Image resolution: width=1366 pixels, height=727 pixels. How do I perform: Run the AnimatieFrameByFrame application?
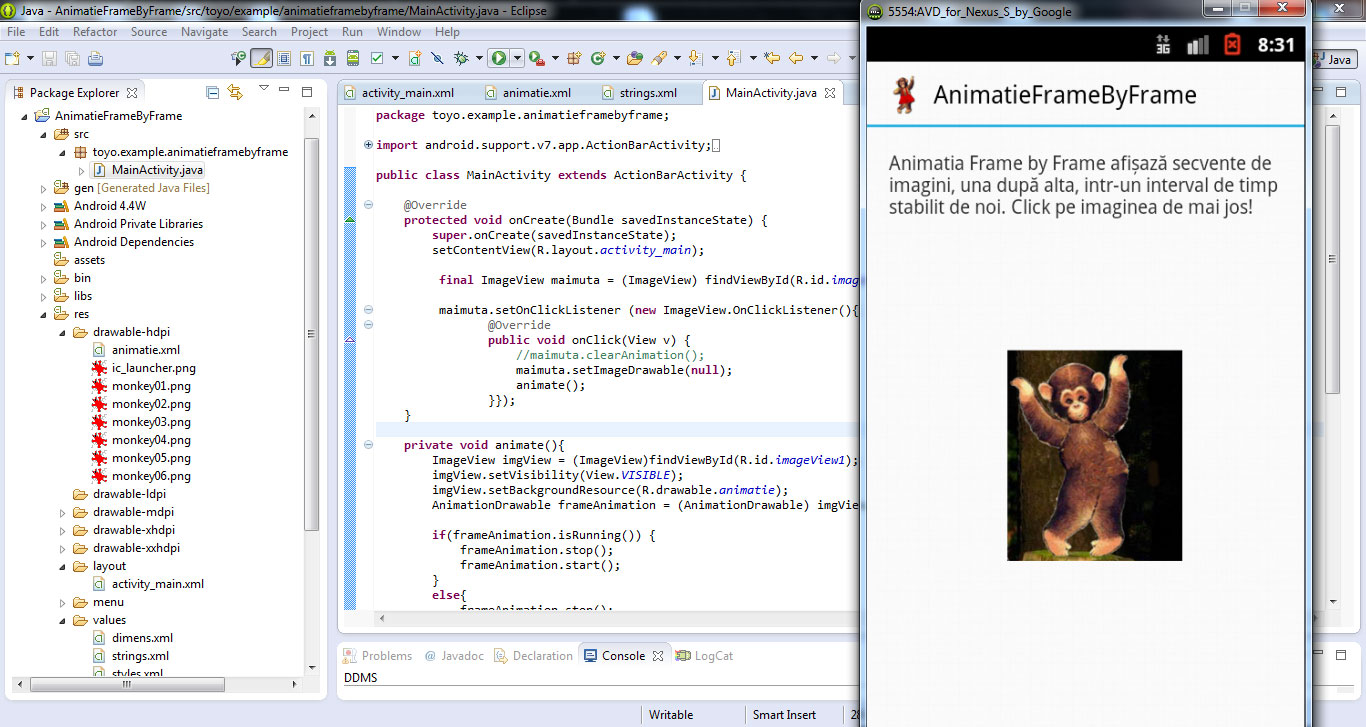(499, 59)
